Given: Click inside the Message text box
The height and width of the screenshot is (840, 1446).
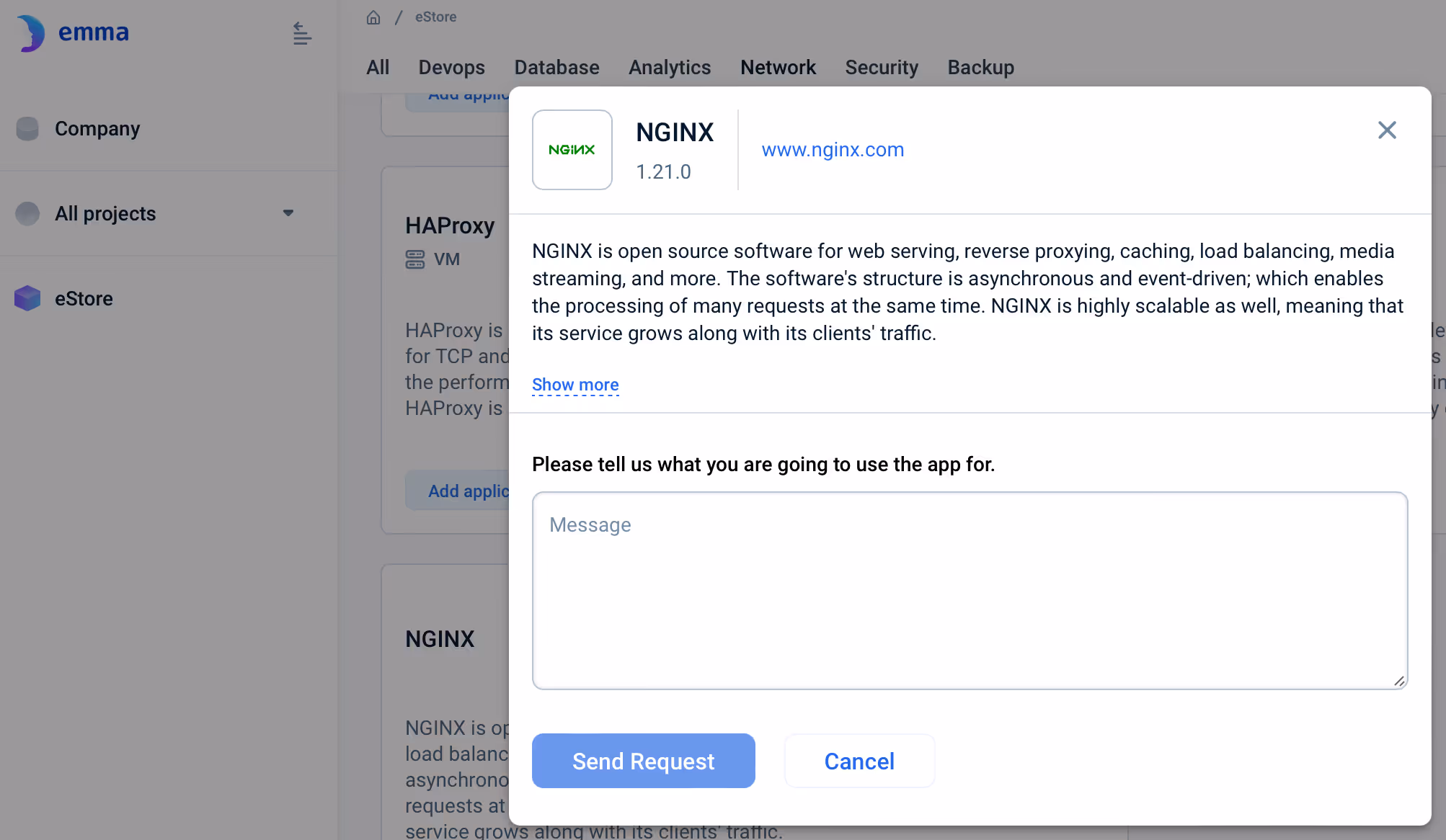Looking at the screenshot, I should click(x=969, y=591).
